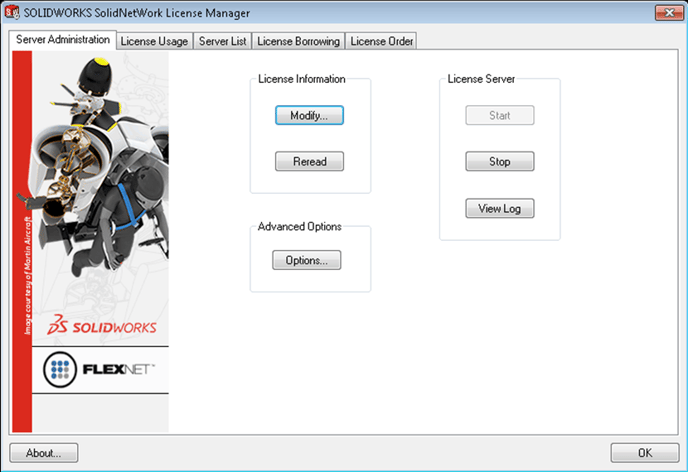Stop the license server
This screenshot has height=472, width=688.
point(499,161)
